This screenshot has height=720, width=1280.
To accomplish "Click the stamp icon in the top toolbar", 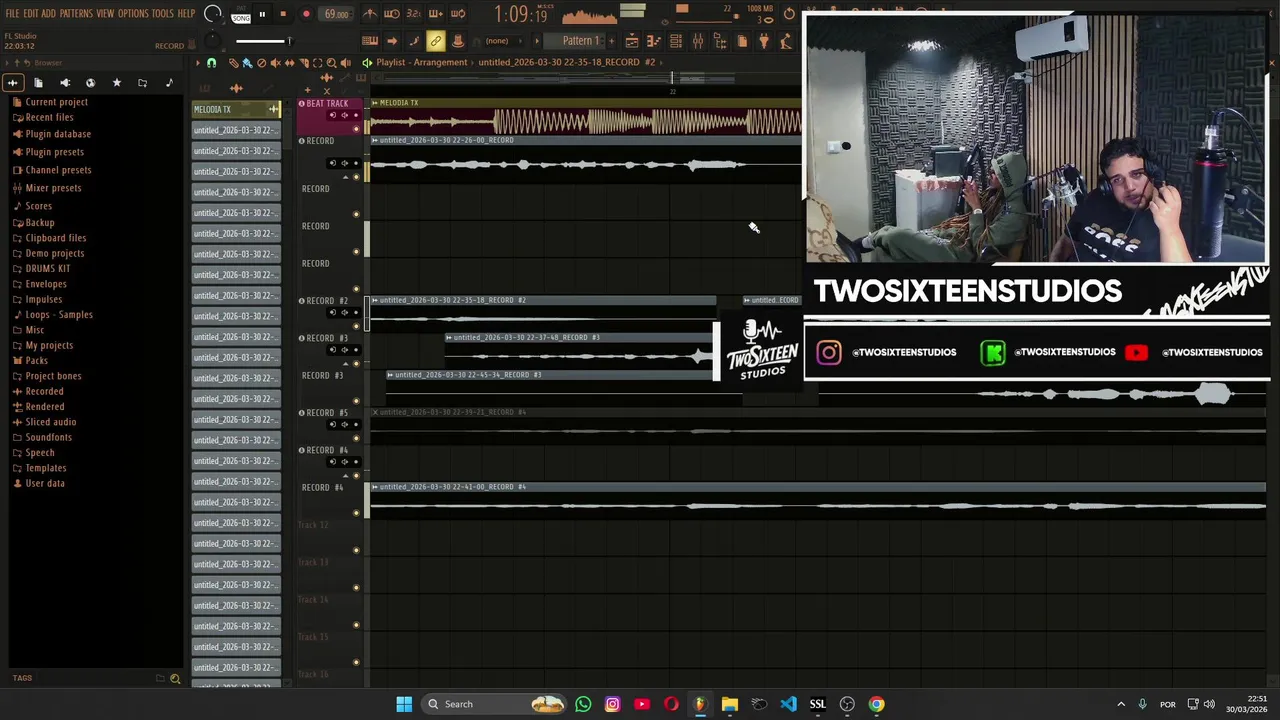I will tap(457, 41).
